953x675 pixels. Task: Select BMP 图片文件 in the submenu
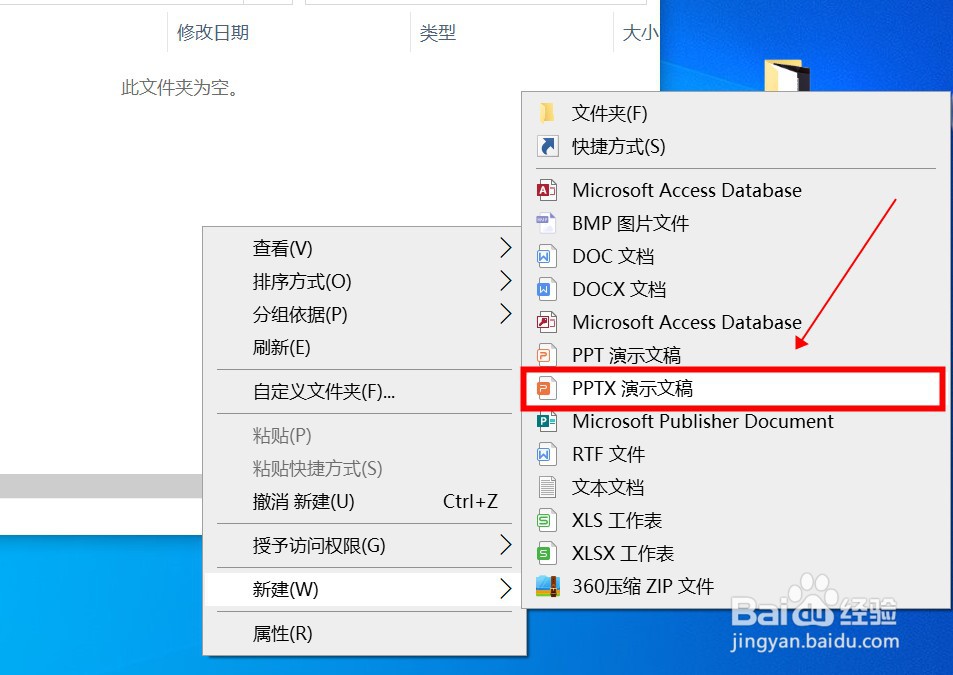coord(736,223)
